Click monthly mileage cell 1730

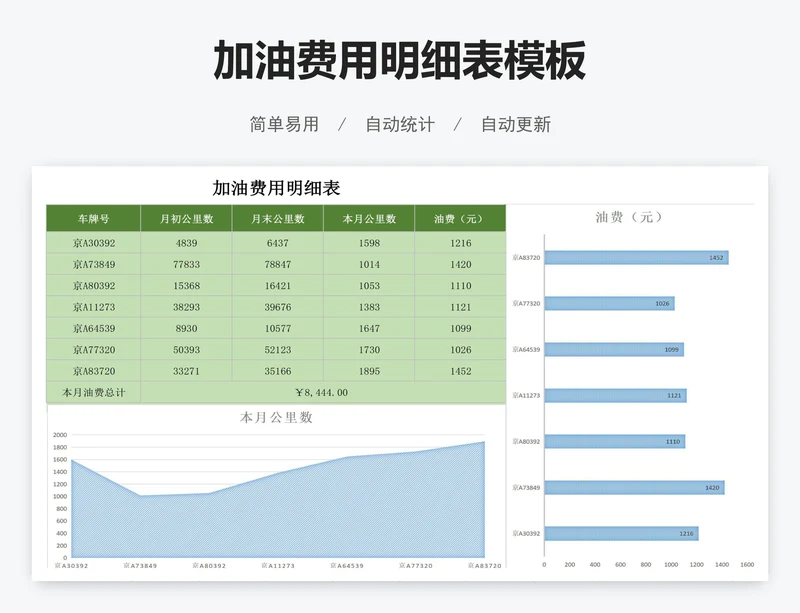(369, 350)
